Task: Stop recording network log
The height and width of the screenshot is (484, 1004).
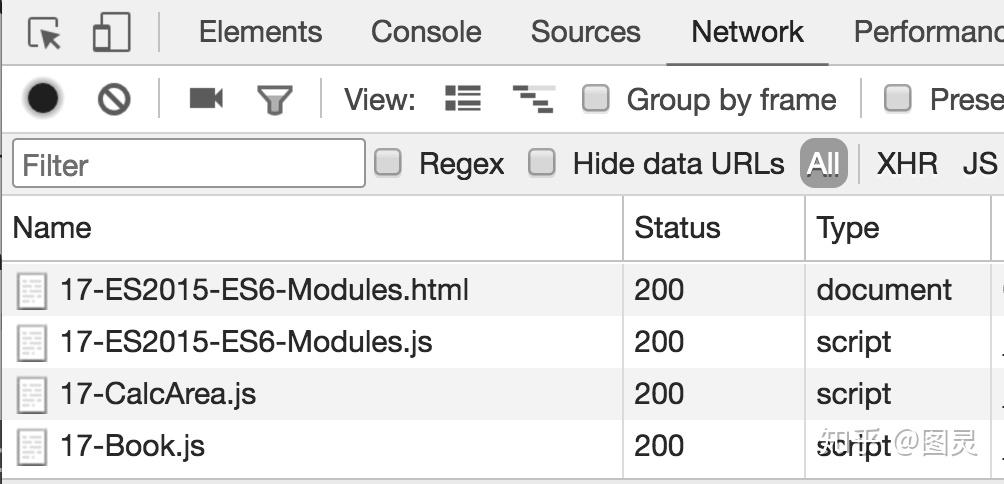Action: [43, 99]
